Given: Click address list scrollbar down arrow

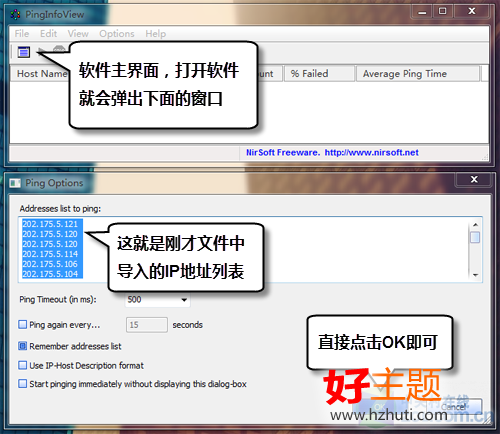Looking at the screenshot, I should coord(475,275).
